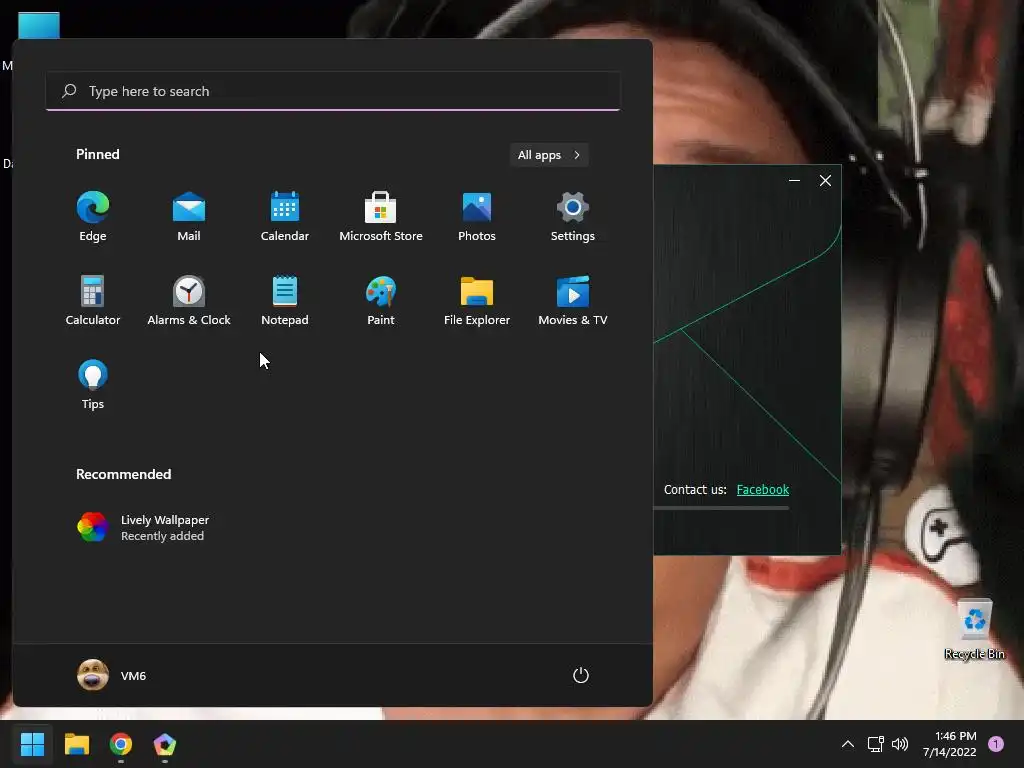Open the clock and date flyout
This screenshot has height=768, width=1024.
(x=950, y=744)
